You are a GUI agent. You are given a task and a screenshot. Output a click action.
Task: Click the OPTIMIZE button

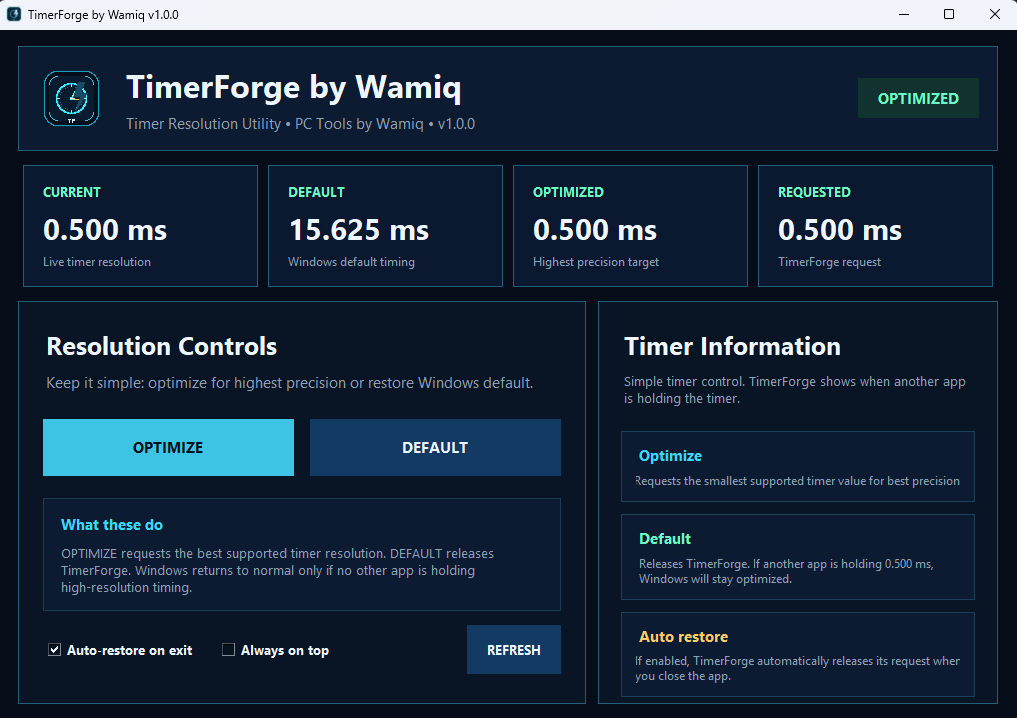click(x=168, y=448)
